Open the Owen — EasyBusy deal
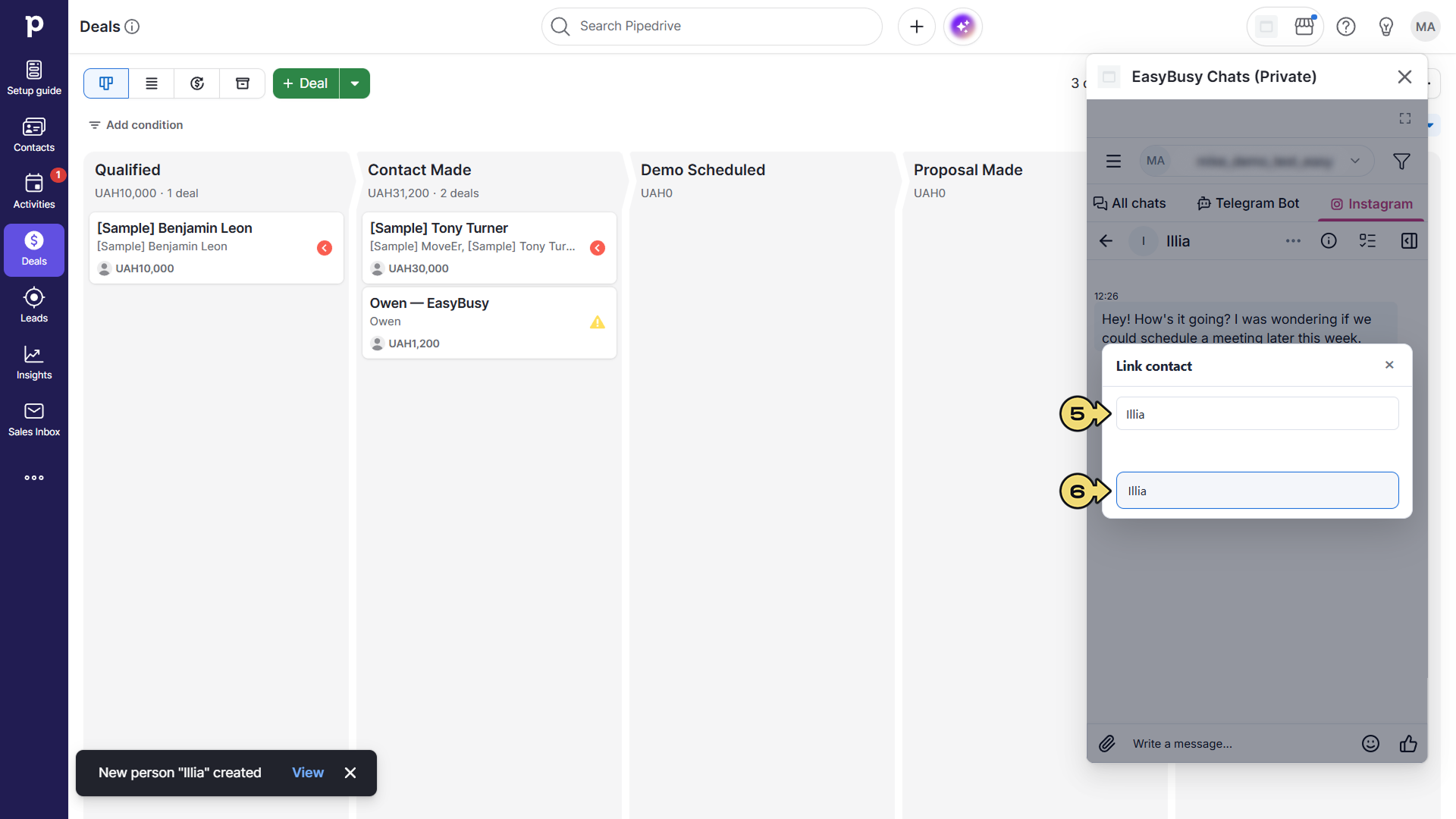Screen dimensions: 1456x819 point(489,323)
